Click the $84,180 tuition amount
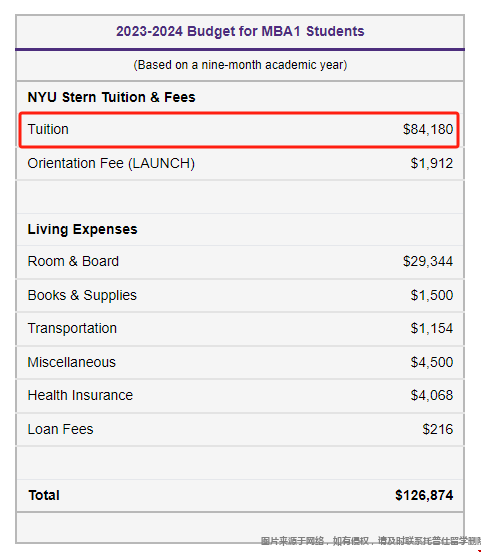The width and height of the screenshot is (481, 552). coord(428,129)
